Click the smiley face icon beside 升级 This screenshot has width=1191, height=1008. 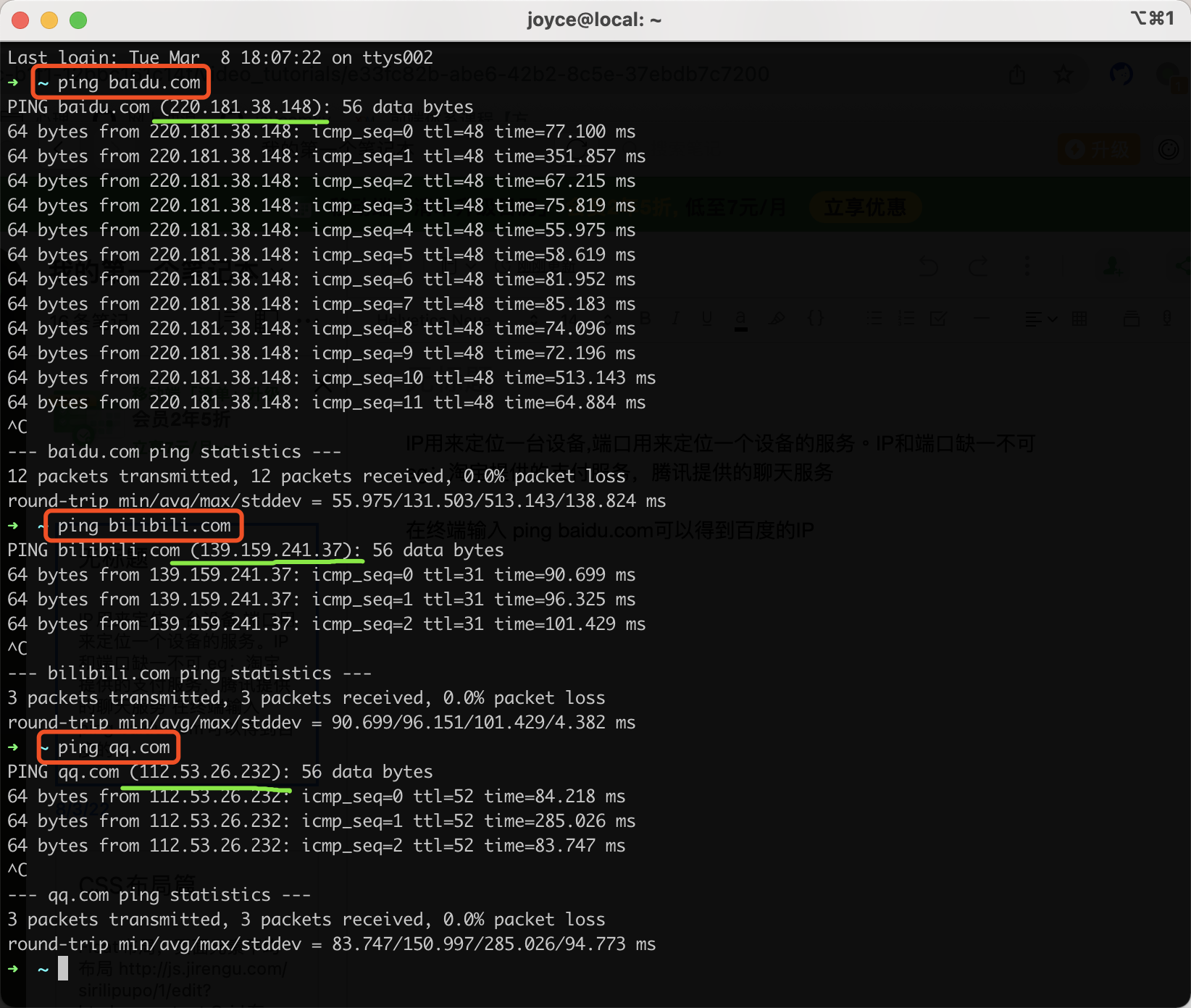coord(1168,149)
